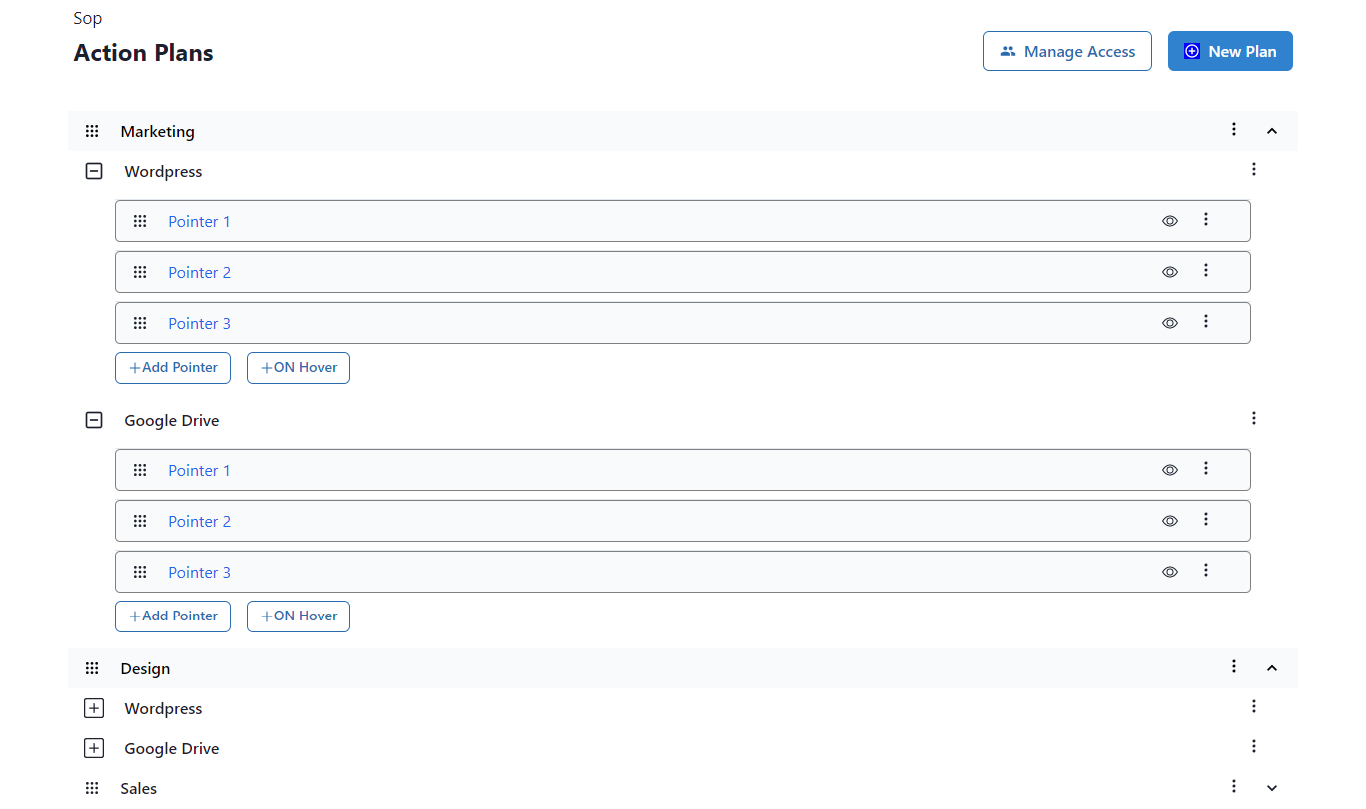Click the ON Hover button under Wordpress

tap(298, 367)
